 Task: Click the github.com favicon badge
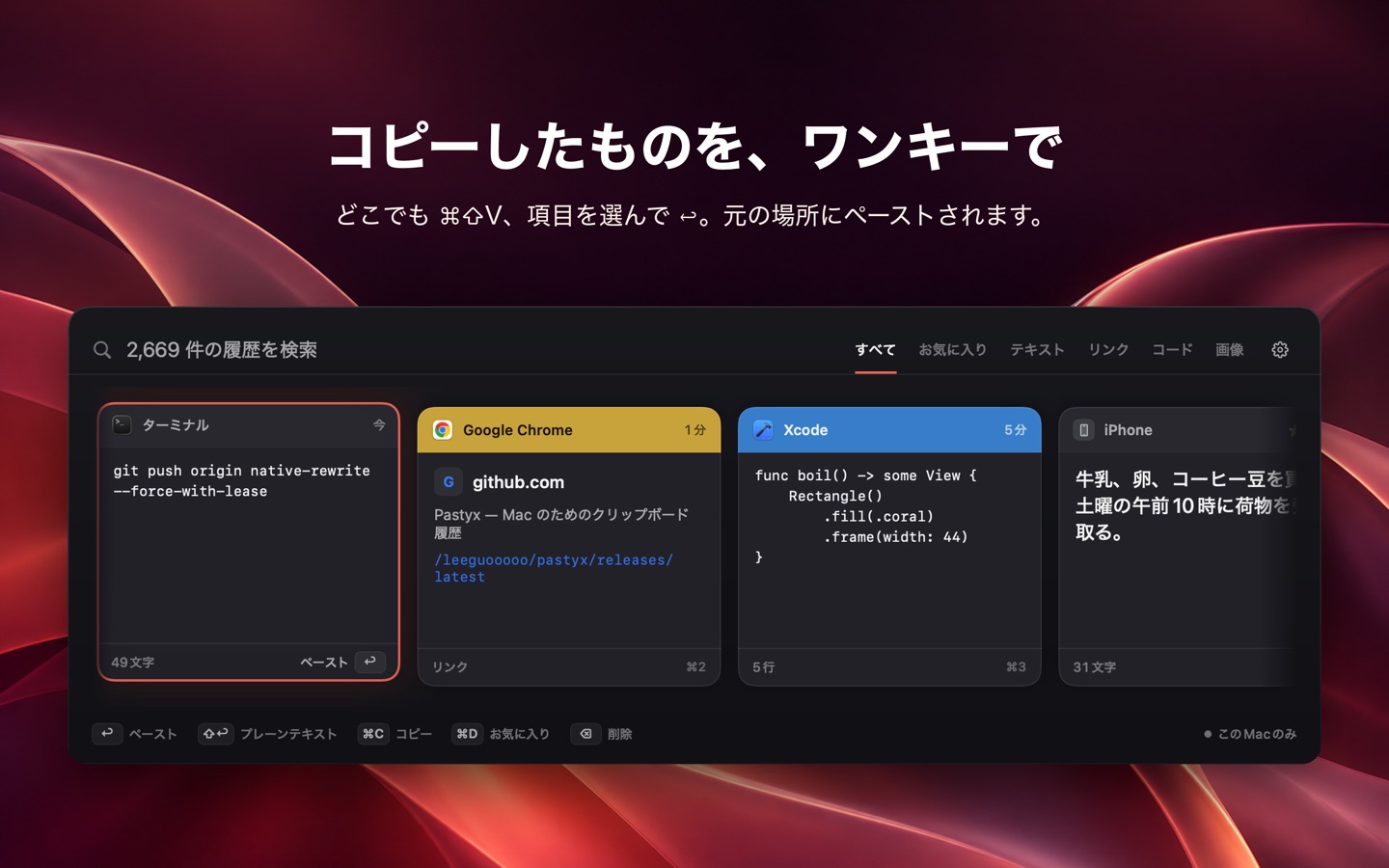pos(449,482)
